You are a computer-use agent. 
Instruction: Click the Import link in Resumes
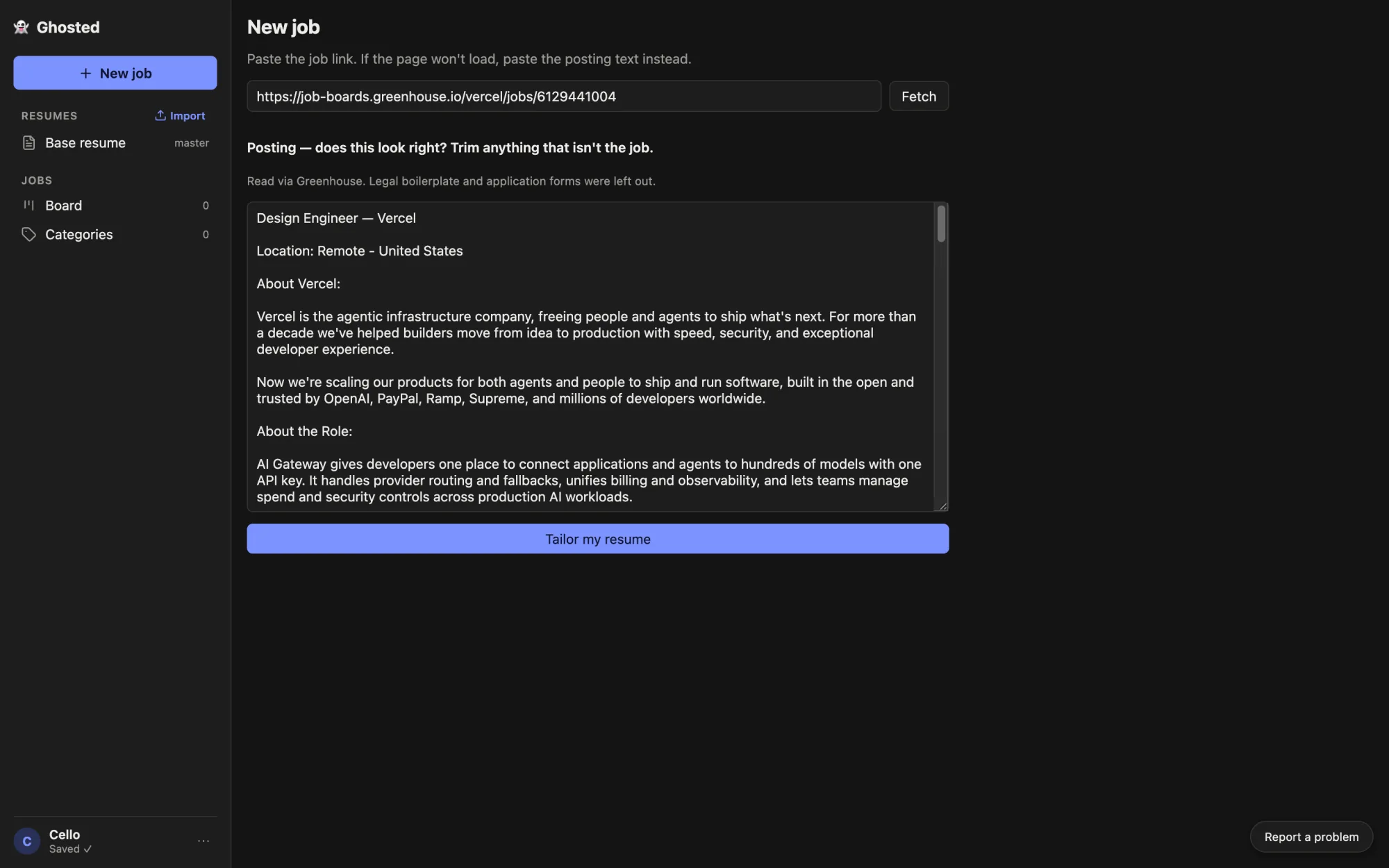tap(181, 115)
